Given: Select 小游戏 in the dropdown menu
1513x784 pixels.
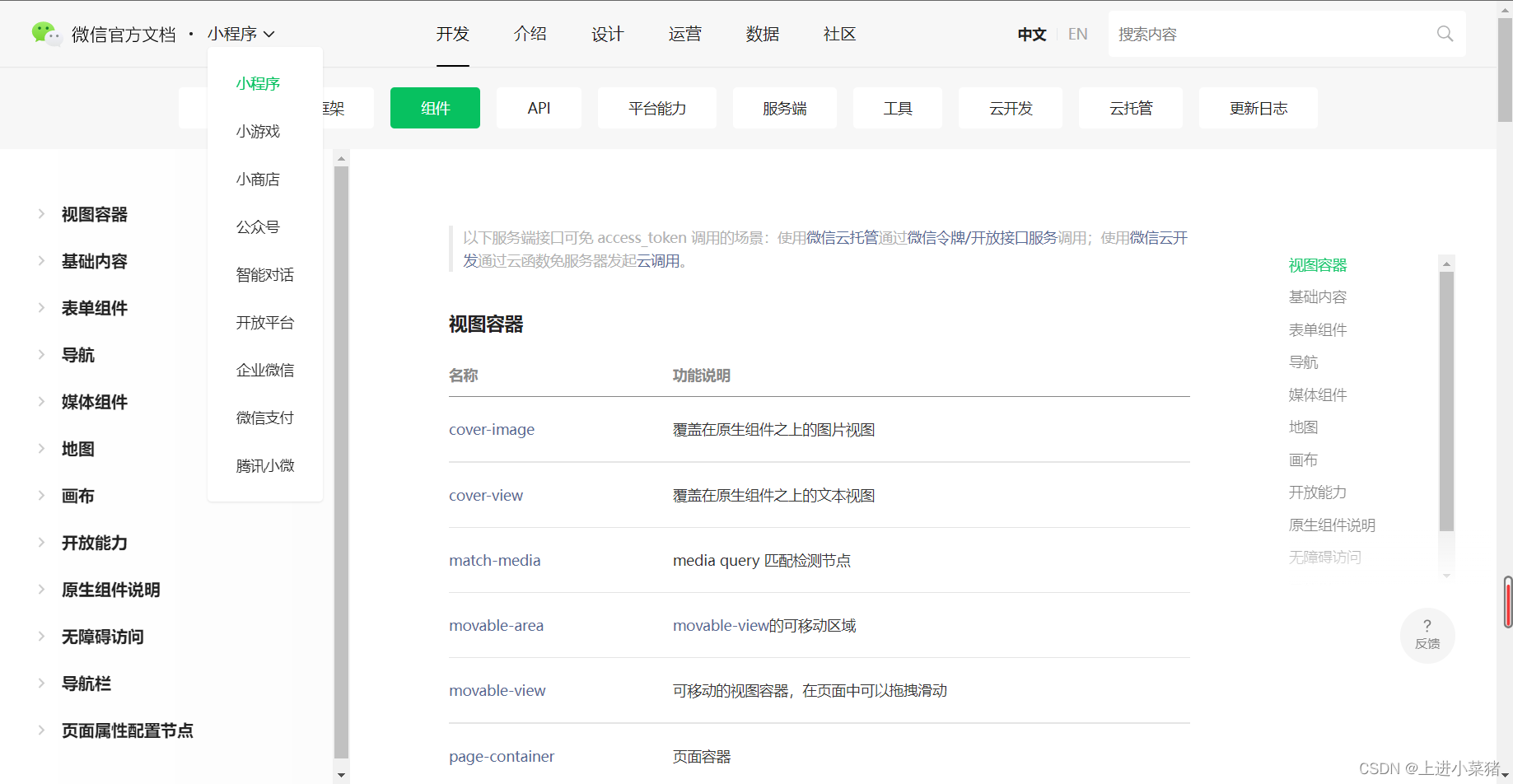Looking at the screenshot, I should (258, 131).
